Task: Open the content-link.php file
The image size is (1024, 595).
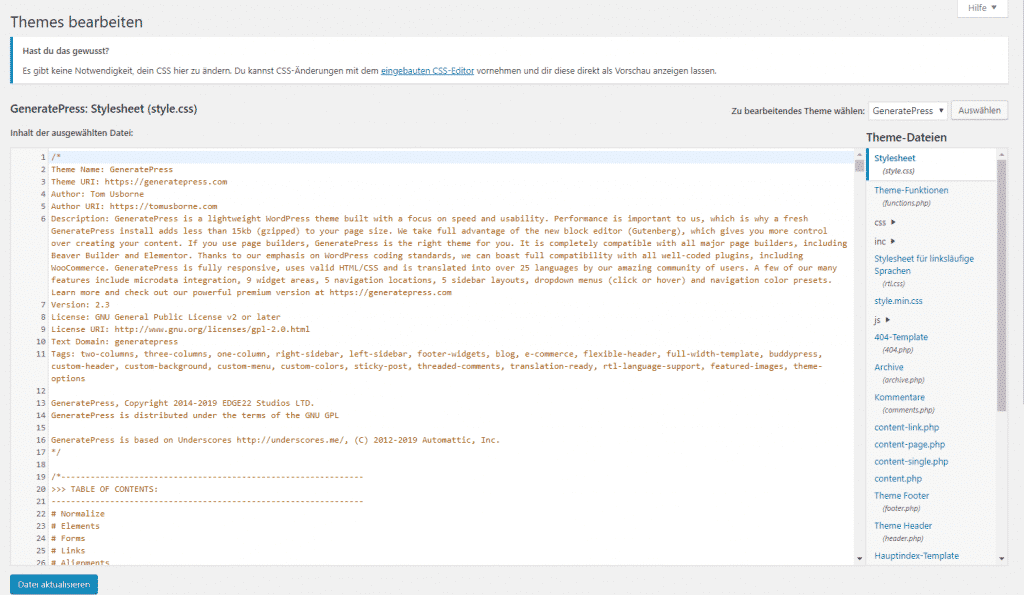Action: click(906, 427)
